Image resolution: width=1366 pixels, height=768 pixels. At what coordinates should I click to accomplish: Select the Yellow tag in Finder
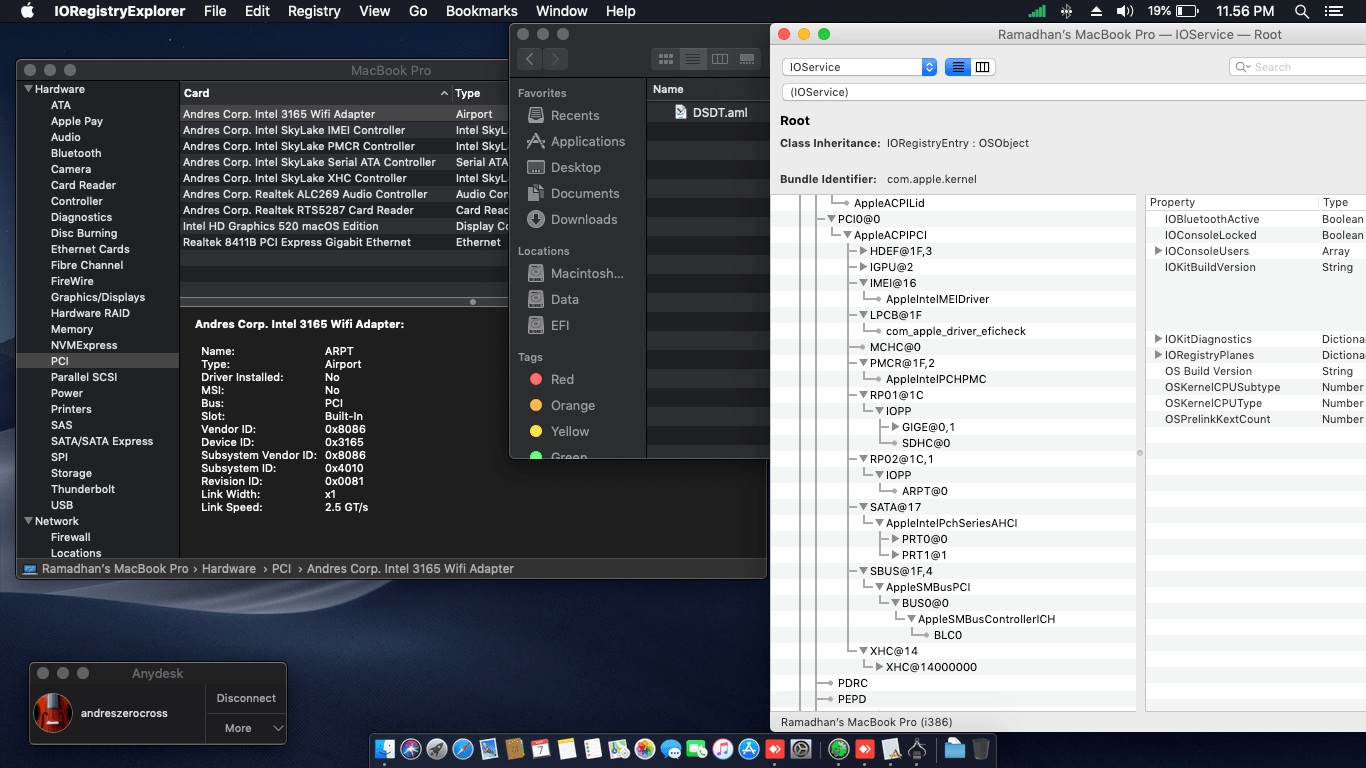558,431
